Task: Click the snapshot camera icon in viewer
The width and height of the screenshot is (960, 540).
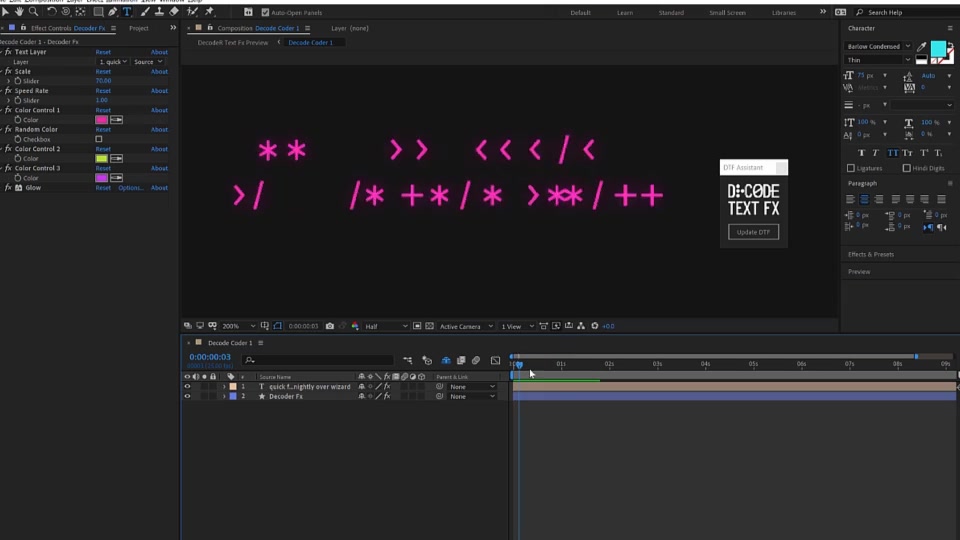Action: click(x=330, y=326)
